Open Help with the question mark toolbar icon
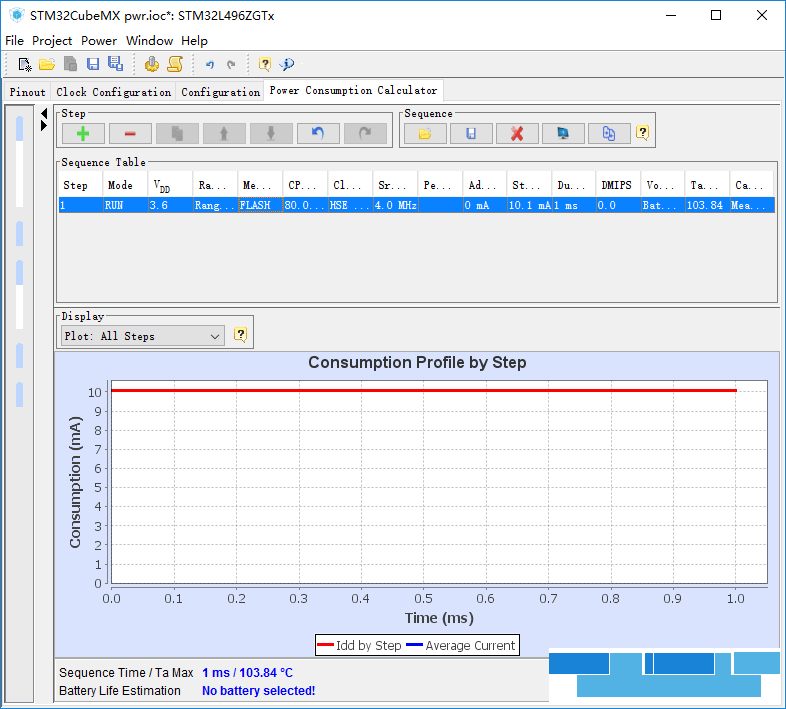This screenshot has width=786, height=709. click(265, 64)
